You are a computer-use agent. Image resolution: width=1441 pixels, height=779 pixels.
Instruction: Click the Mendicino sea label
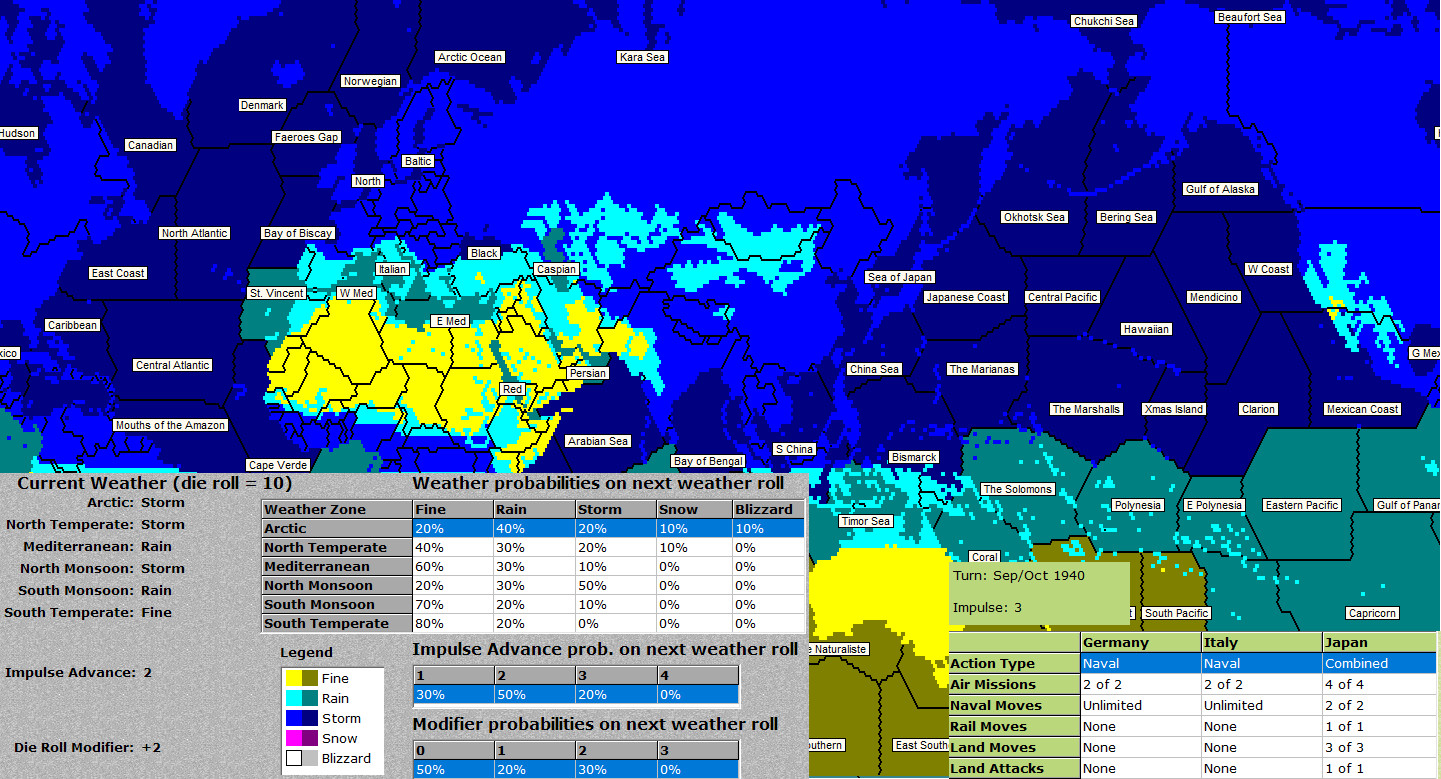[1214, 297]
